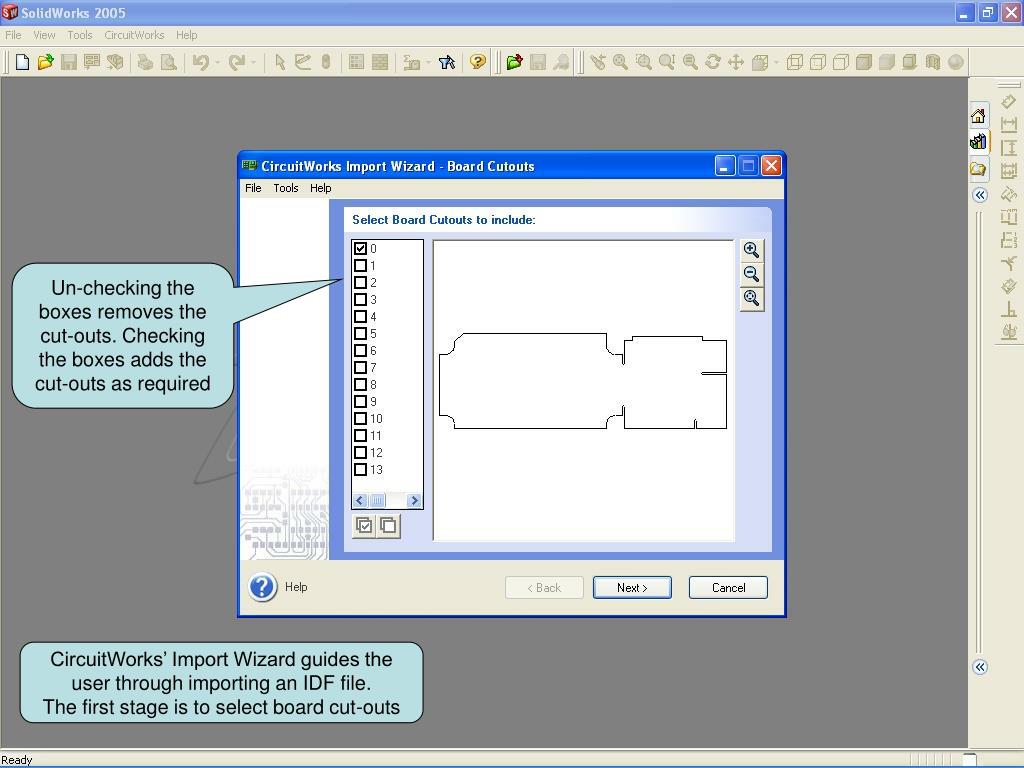Click the Wireframe cube display icon
The width and height of the screenshot is (1024, 768).
tap(795, 62)
